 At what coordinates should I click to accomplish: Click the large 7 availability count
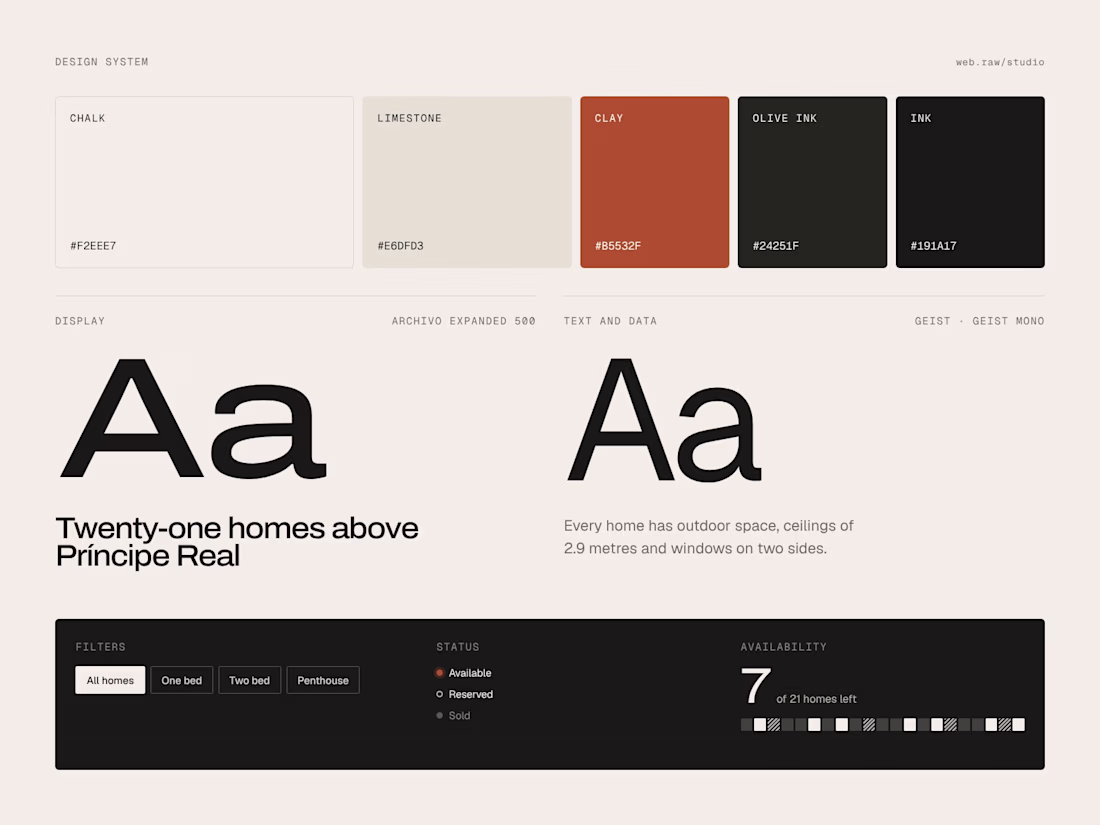coord(756,685)
